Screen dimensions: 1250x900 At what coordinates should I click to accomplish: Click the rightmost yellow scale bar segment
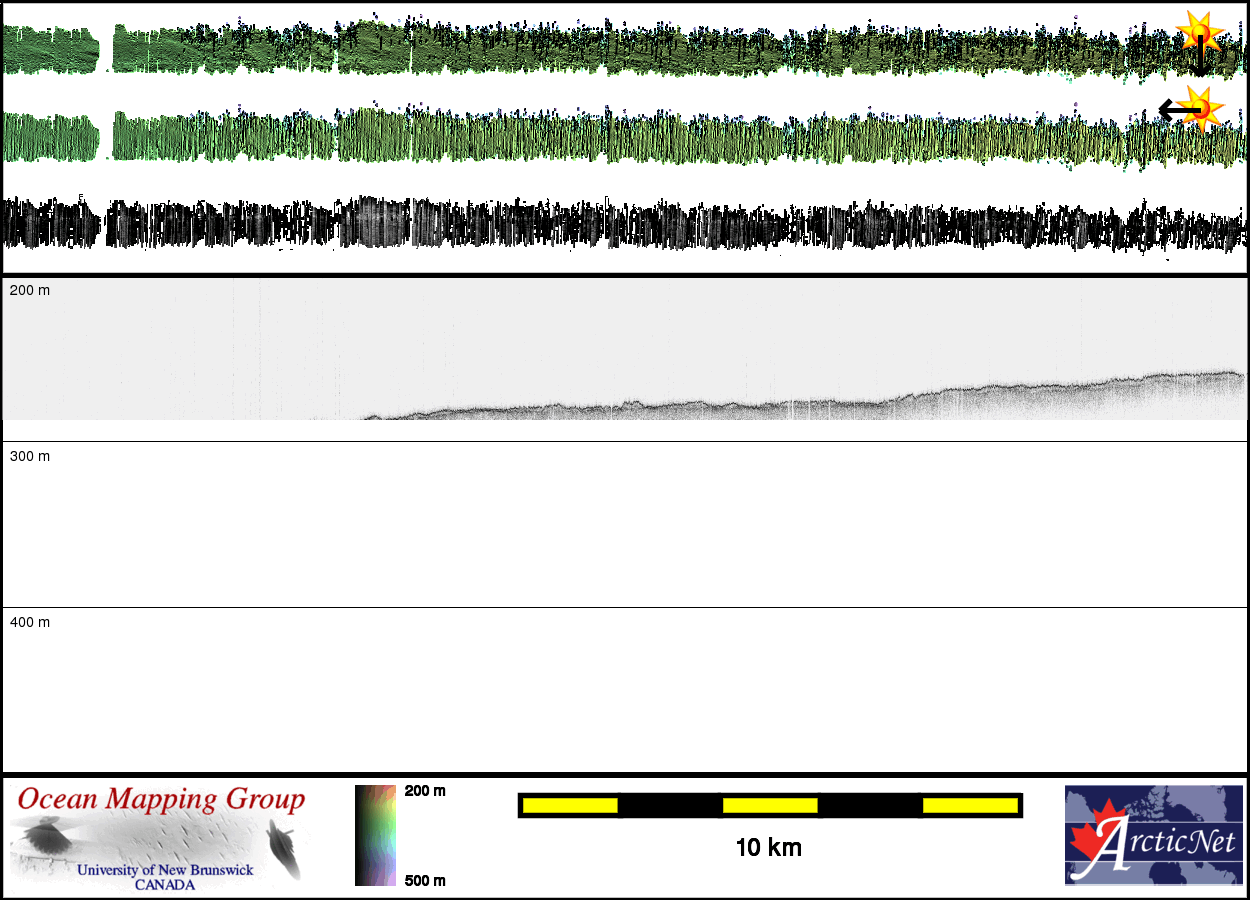(x=969, y=805)
